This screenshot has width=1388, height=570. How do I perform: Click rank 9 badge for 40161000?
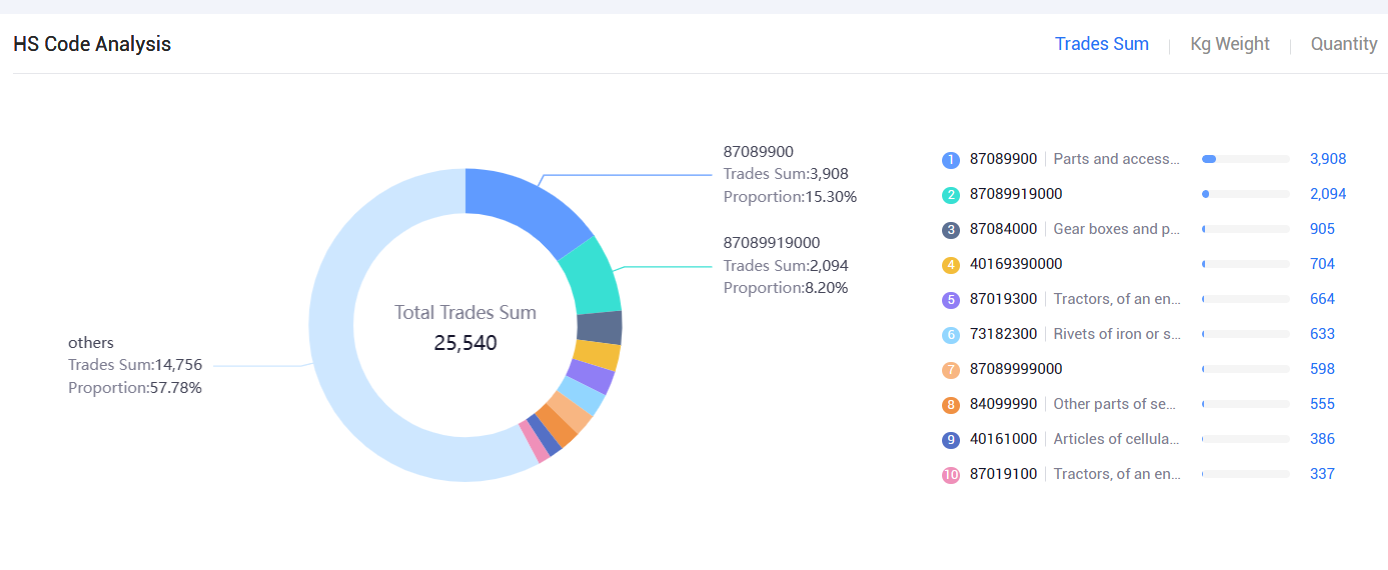[x=951, y=440]
